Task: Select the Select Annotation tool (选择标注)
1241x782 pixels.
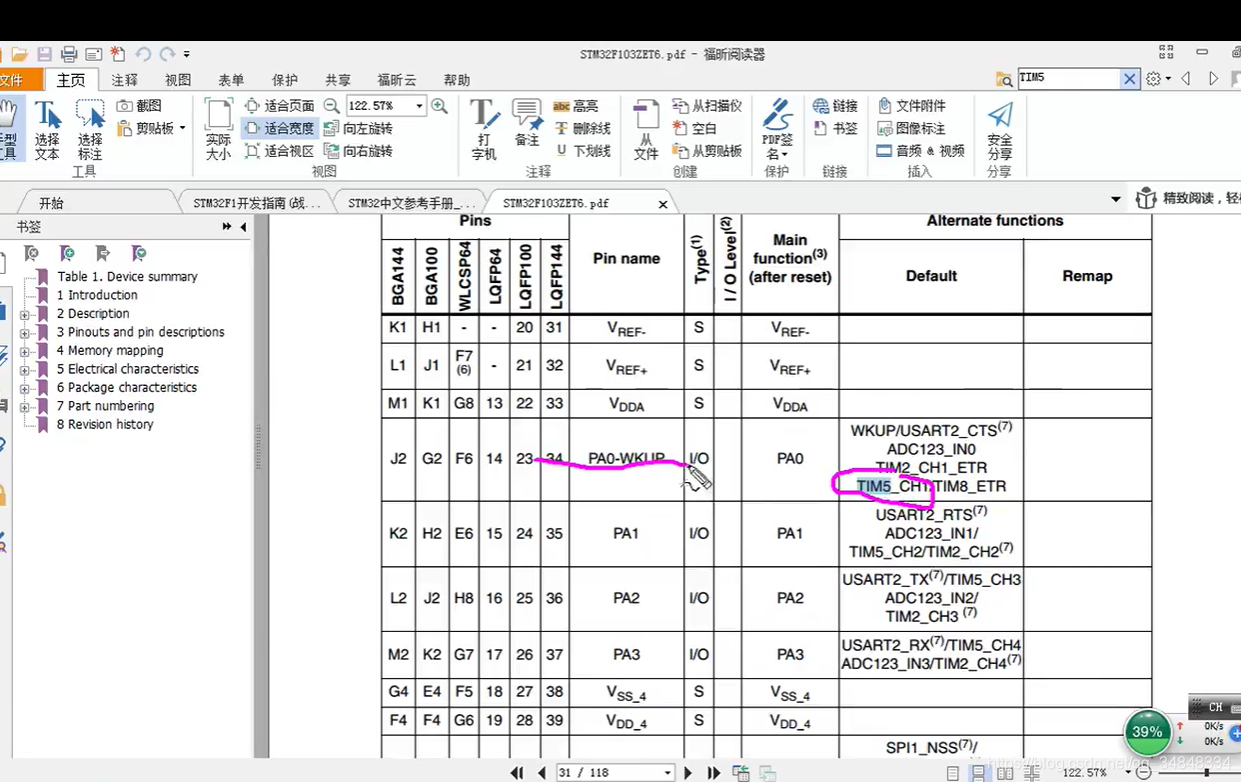Action: point(90,130)
